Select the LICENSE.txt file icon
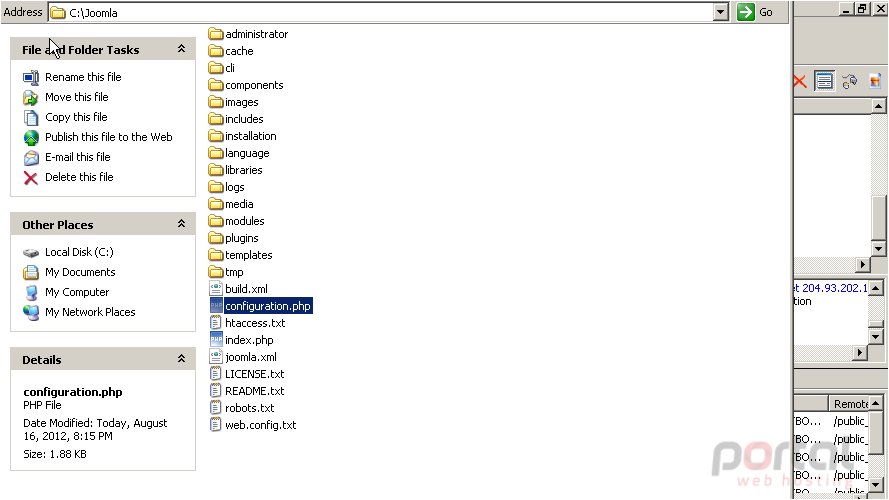Image resolution: width=889 pixels, height=500 pixels. tap(215, 374)
